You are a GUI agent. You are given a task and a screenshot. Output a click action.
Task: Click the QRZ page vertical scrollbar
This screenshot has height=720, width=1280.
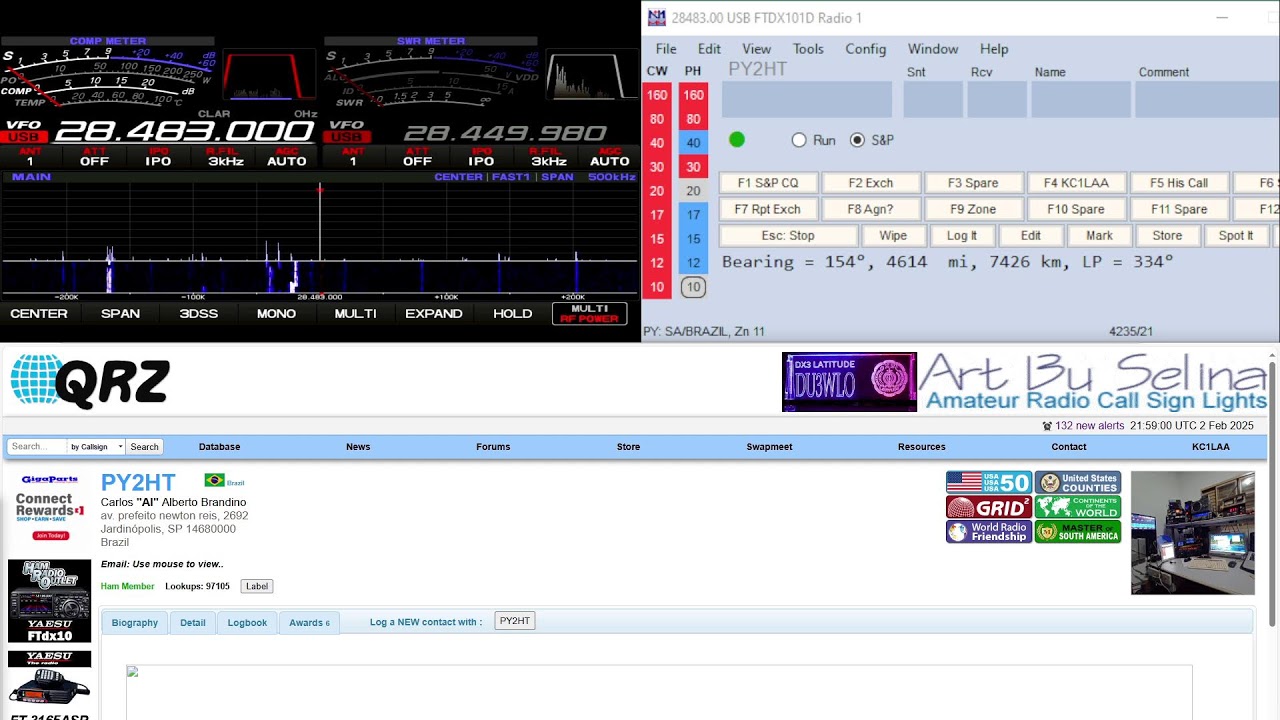[1272, 494]
